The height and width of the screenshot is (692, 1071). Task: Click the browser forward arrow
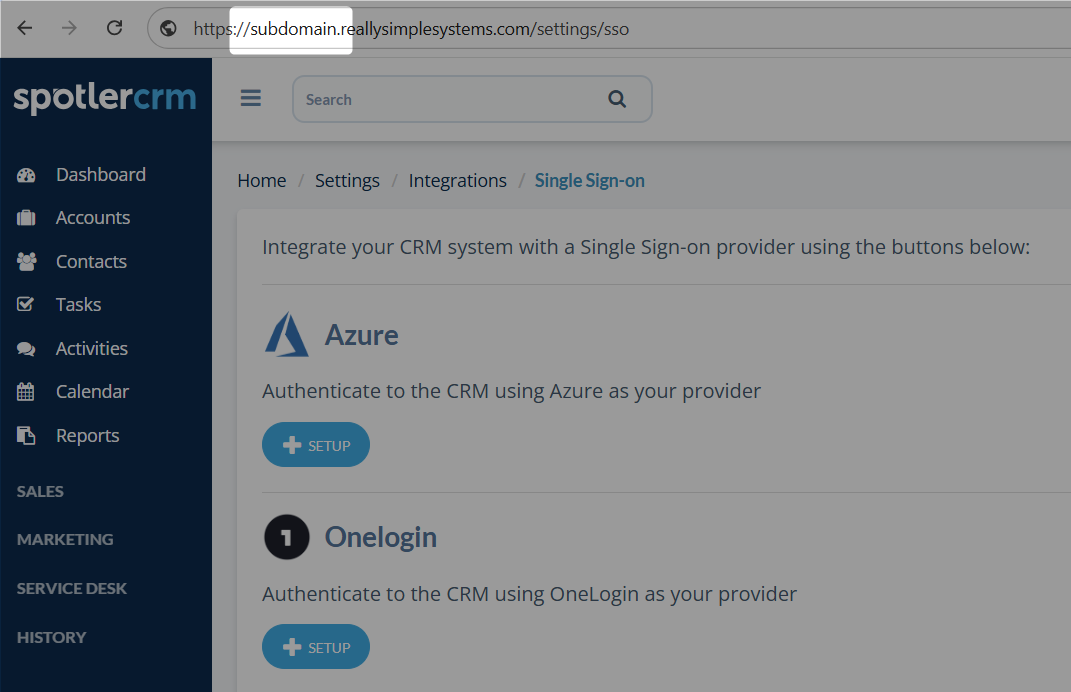coord(69,28)
